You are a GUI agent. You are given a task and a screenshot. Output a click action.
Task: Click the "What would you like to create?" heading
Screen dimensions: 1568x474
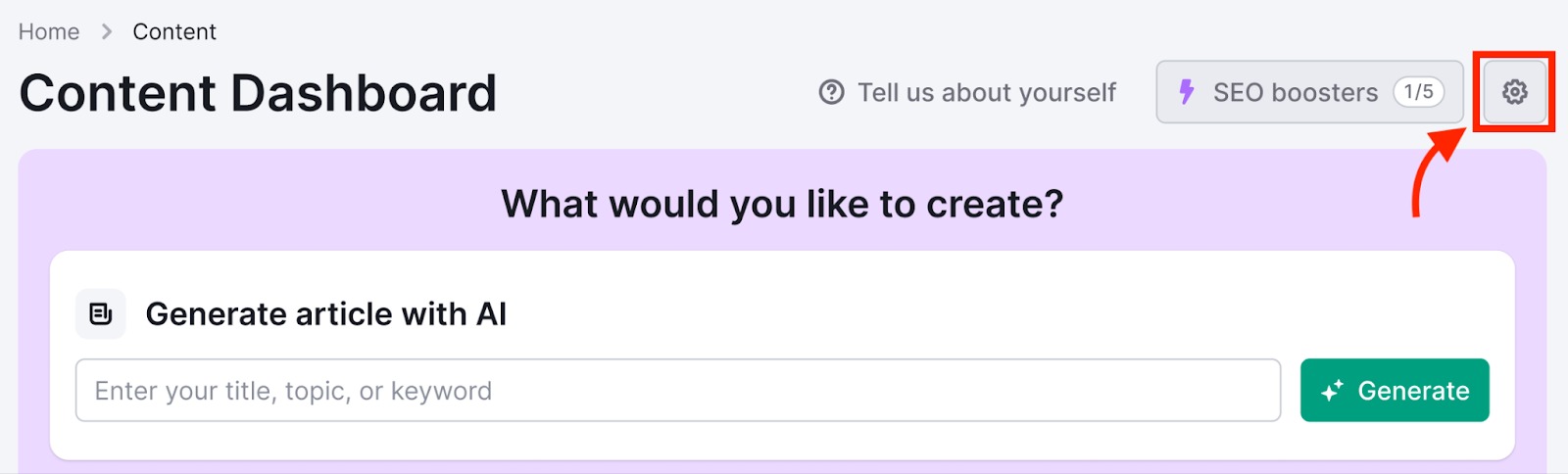[x=782, y=204]
